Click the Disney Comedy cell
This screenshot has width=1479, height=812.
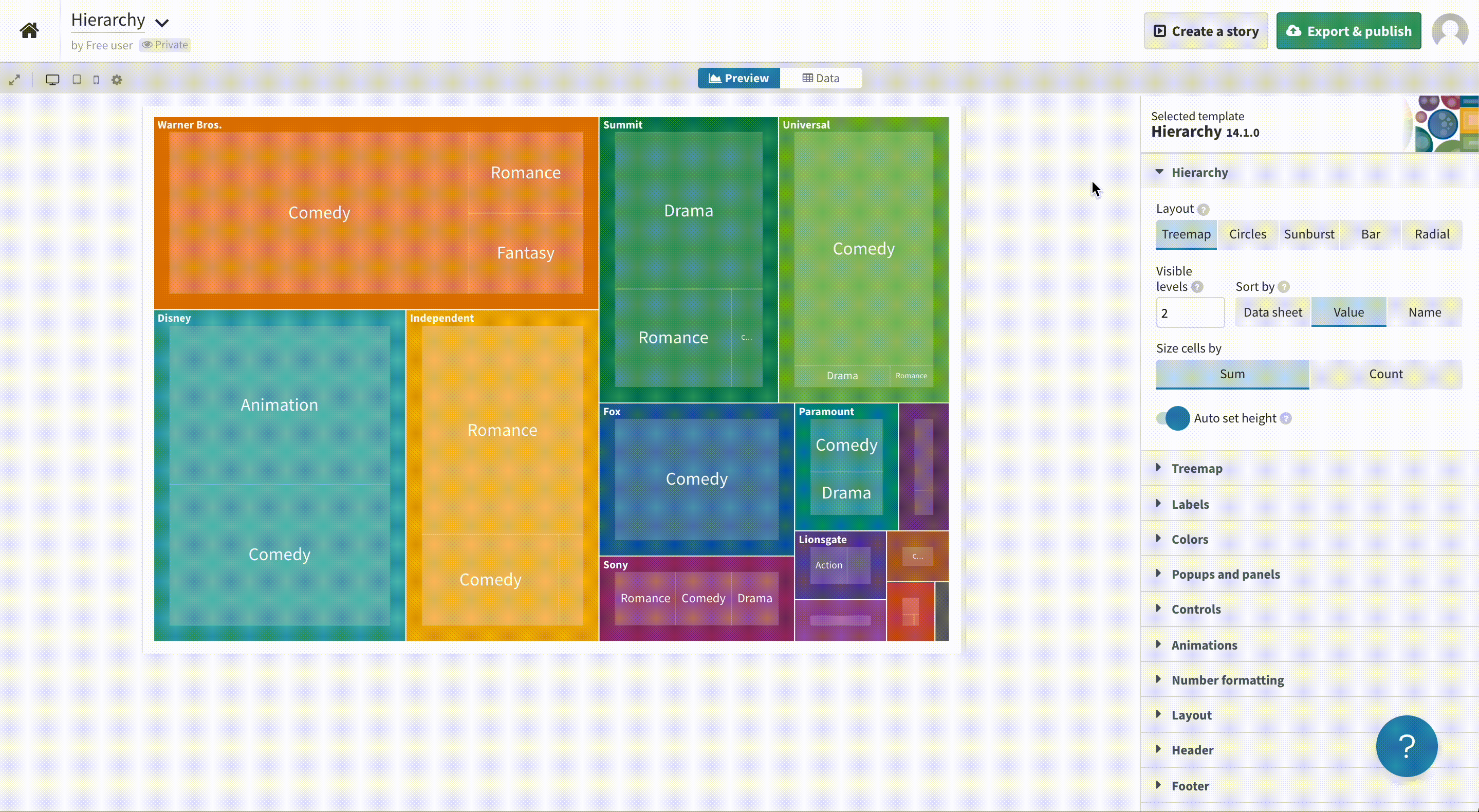(x=279, y=555)
